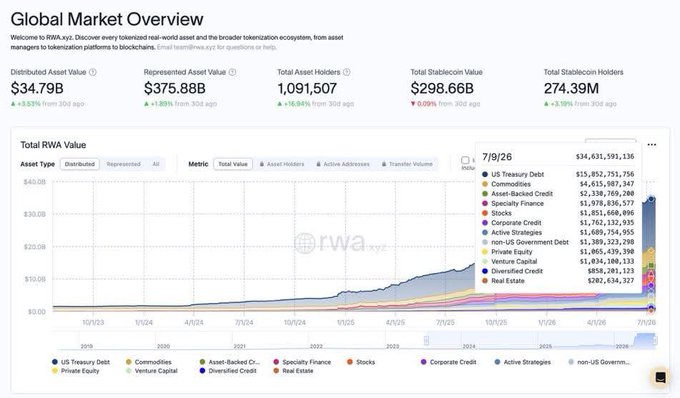Click the $34.79B Distributed Asset Value figure
The height and width of the screenshot is (398, 680).
coord(37,88)
